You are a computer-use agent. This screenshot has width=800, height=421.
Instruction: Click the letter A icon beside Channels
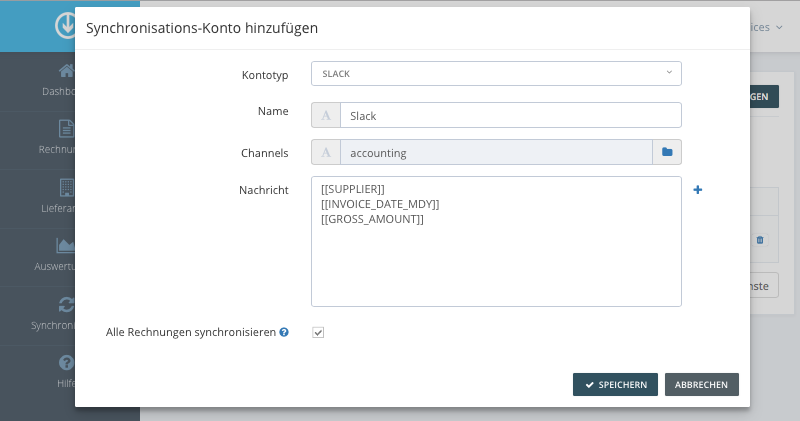326,152
